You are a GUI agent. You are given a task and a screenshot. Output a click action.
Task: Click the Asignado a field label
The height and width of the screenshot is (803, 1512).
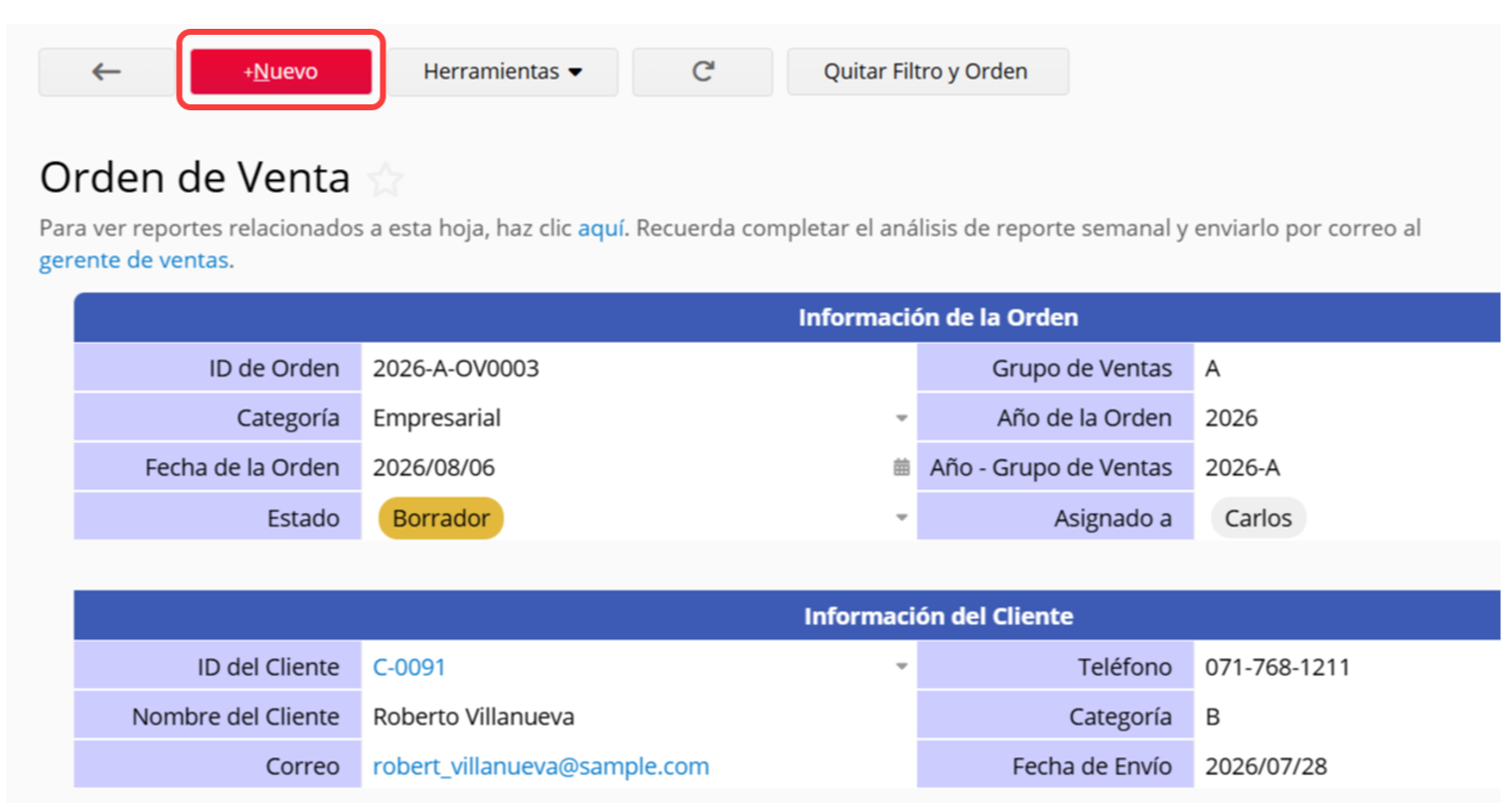coord(1113,518)
